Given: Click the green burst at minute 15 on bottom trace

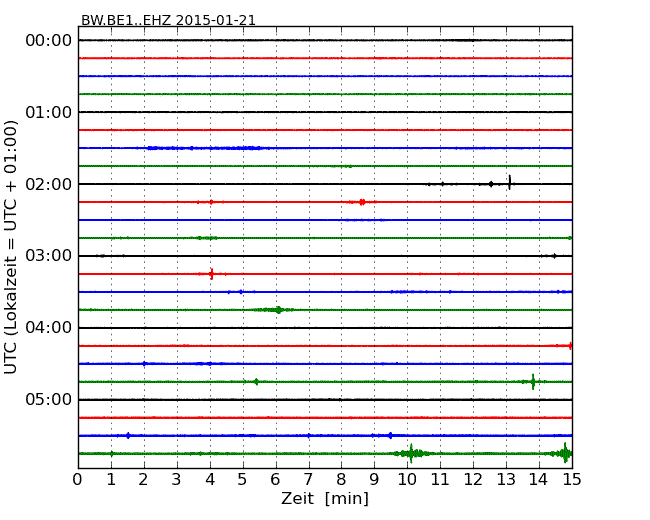Looking at the screenshot, I should pyautogui.click(x=565, y=453).
